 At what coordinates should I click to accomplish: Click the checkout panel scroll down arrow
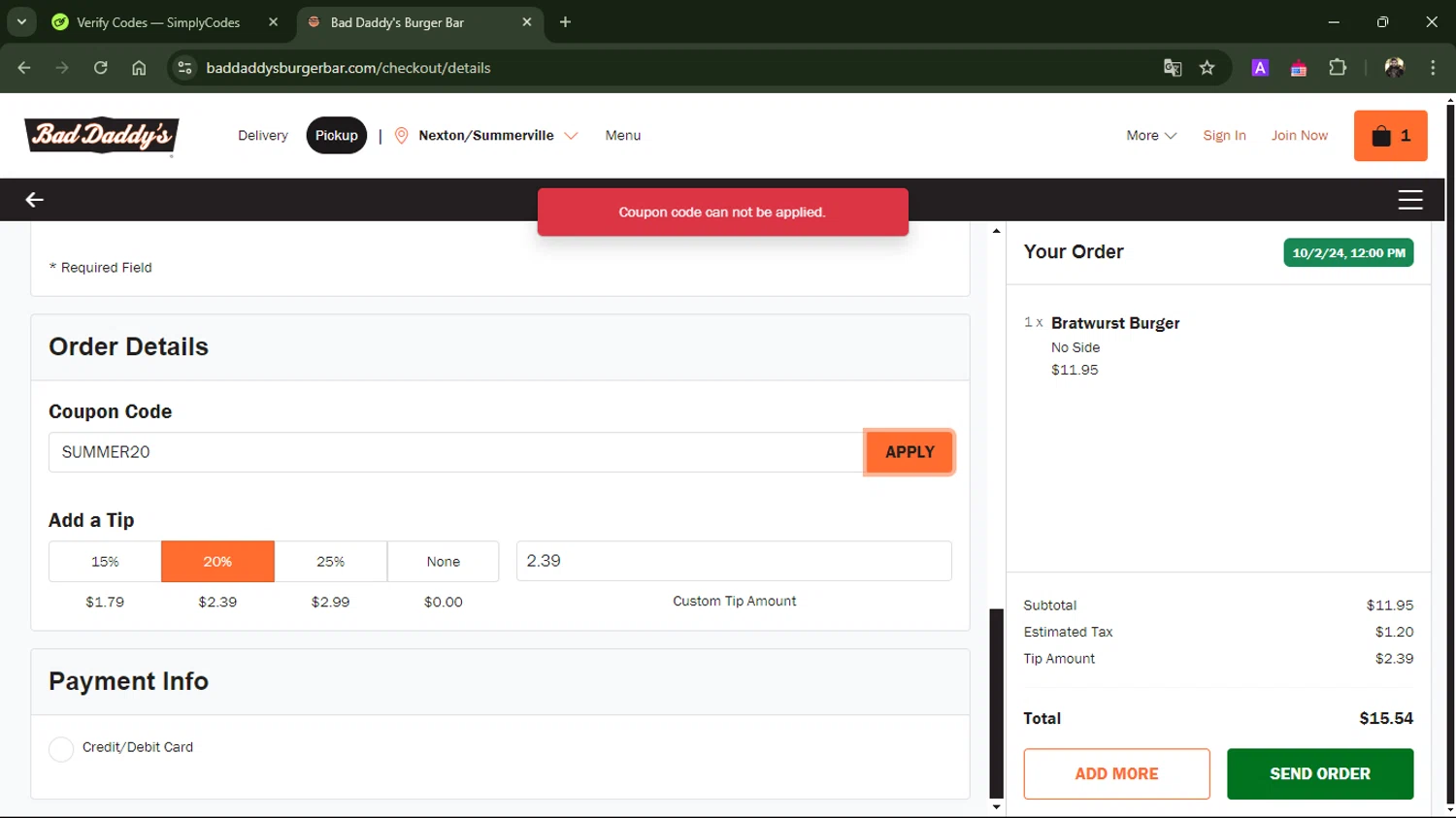996,807
